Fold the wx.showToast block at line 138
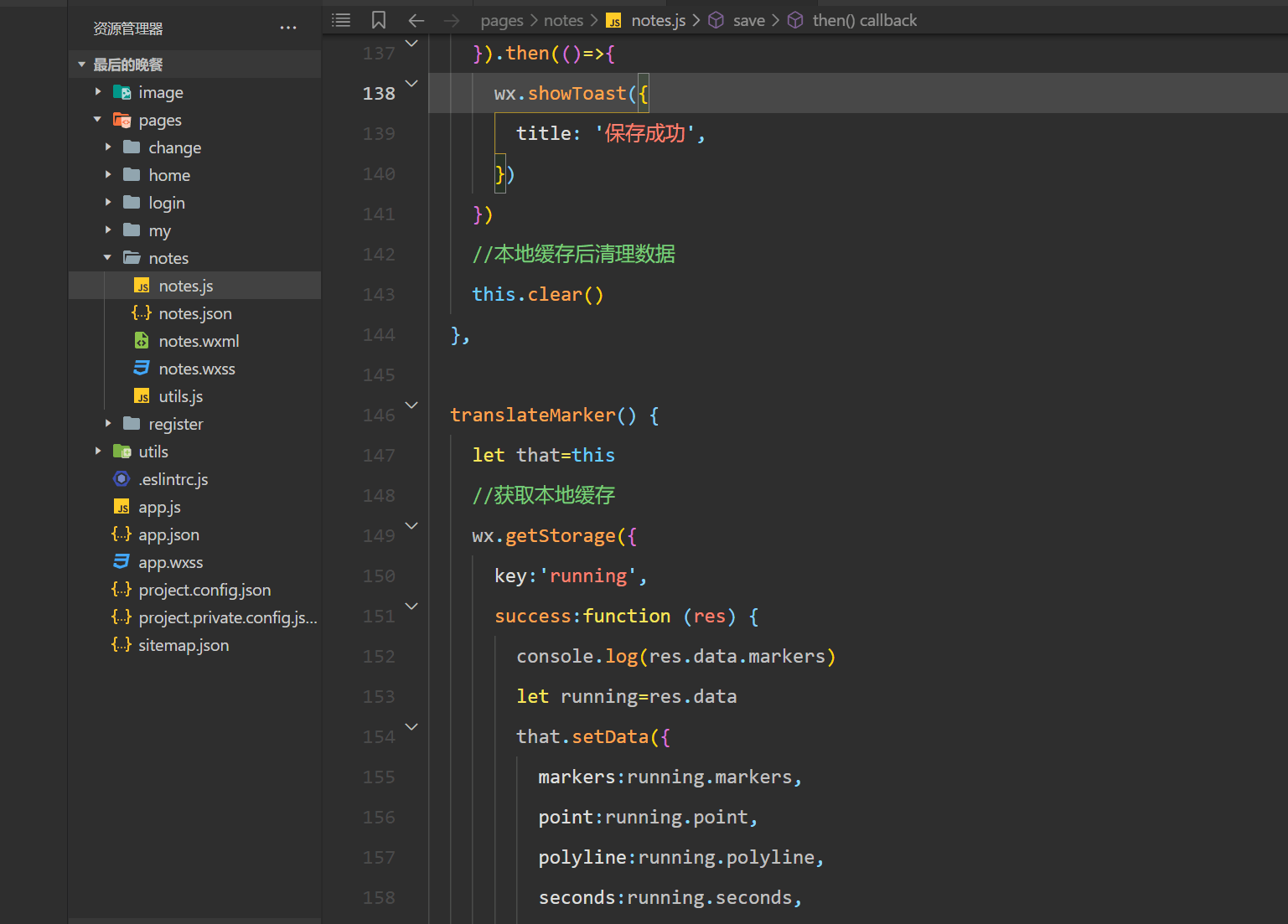1288x924 pixels. (x=411, y=84)
